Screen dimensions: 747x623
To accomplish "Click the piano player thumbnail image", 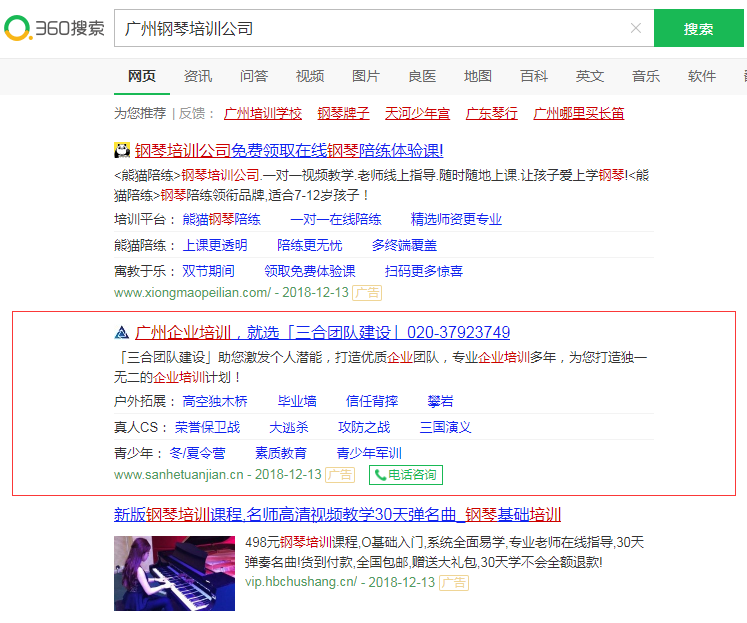I will pos(174,573).
